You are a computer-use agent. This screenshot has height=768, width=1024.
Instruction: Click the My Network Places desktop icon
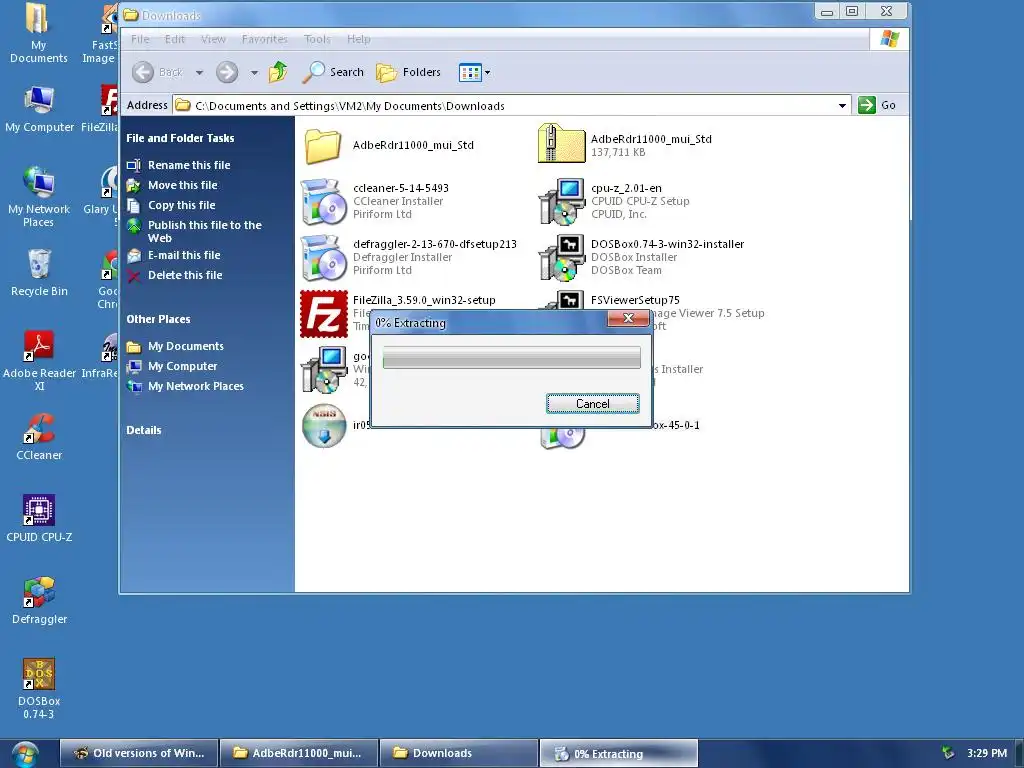(x=39, y=182)
